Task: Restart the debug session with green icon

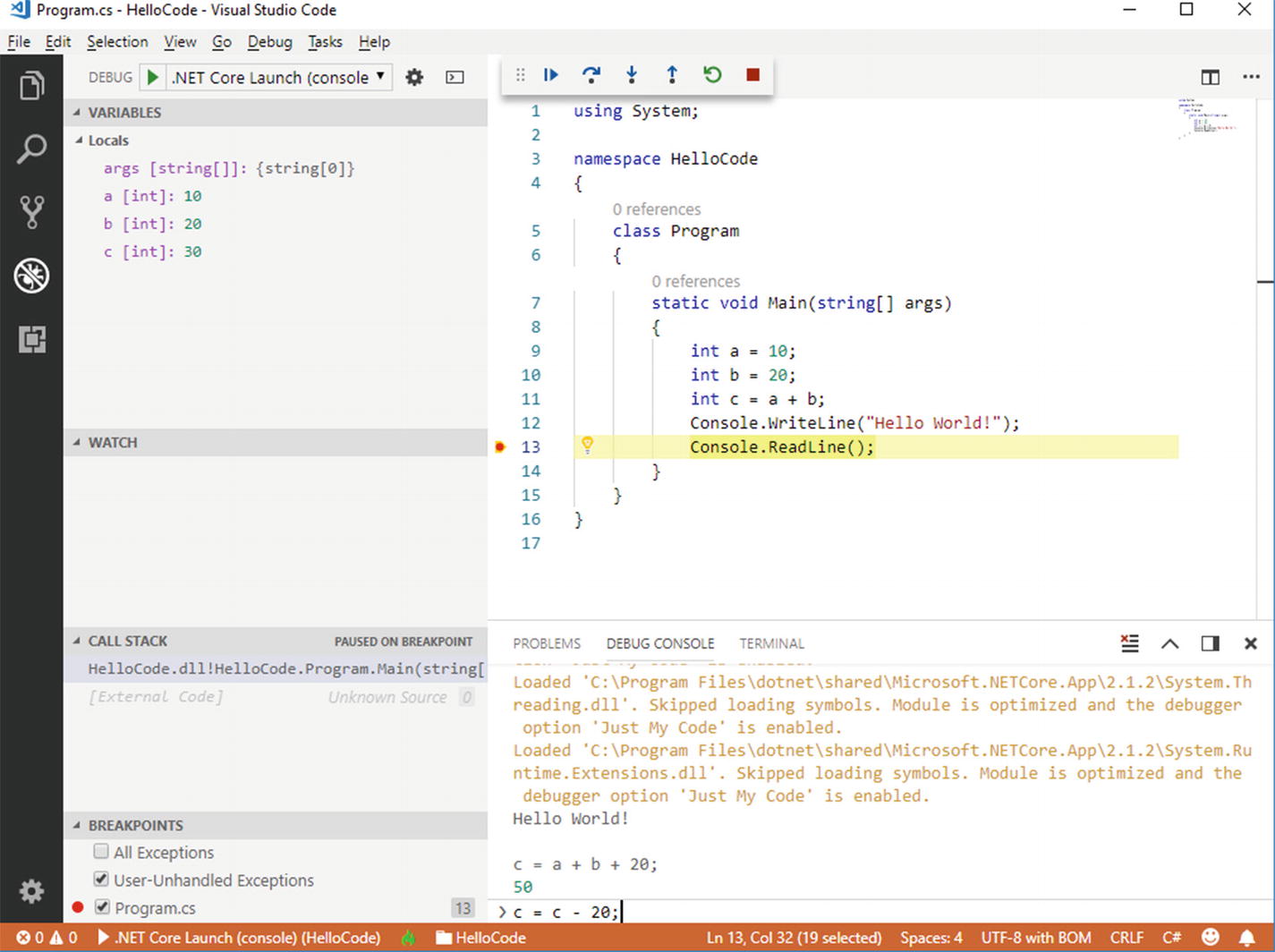Action: [712, 75]
